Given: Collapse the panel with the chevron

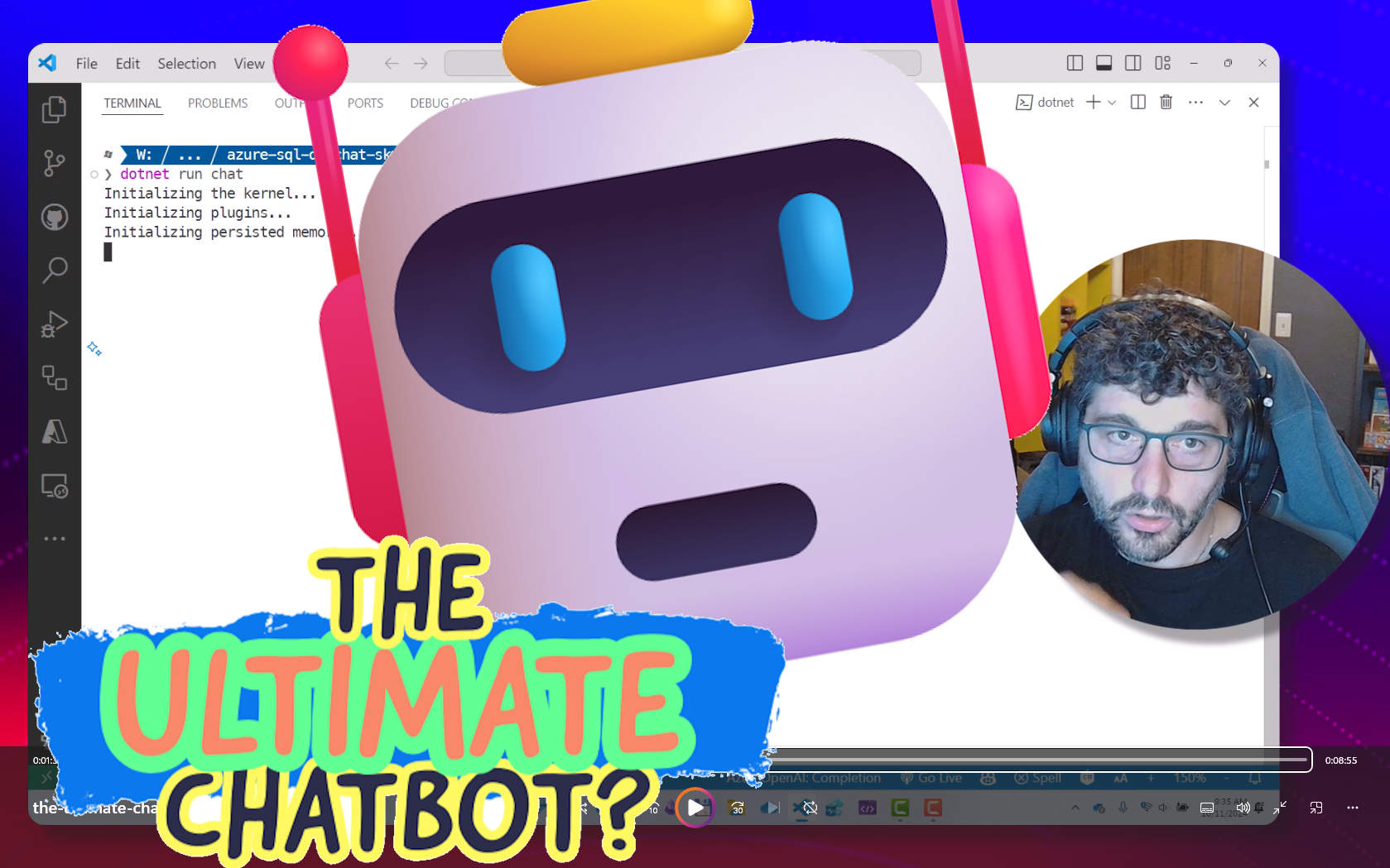Looking at the screenshot, I should coord(1224,103).
